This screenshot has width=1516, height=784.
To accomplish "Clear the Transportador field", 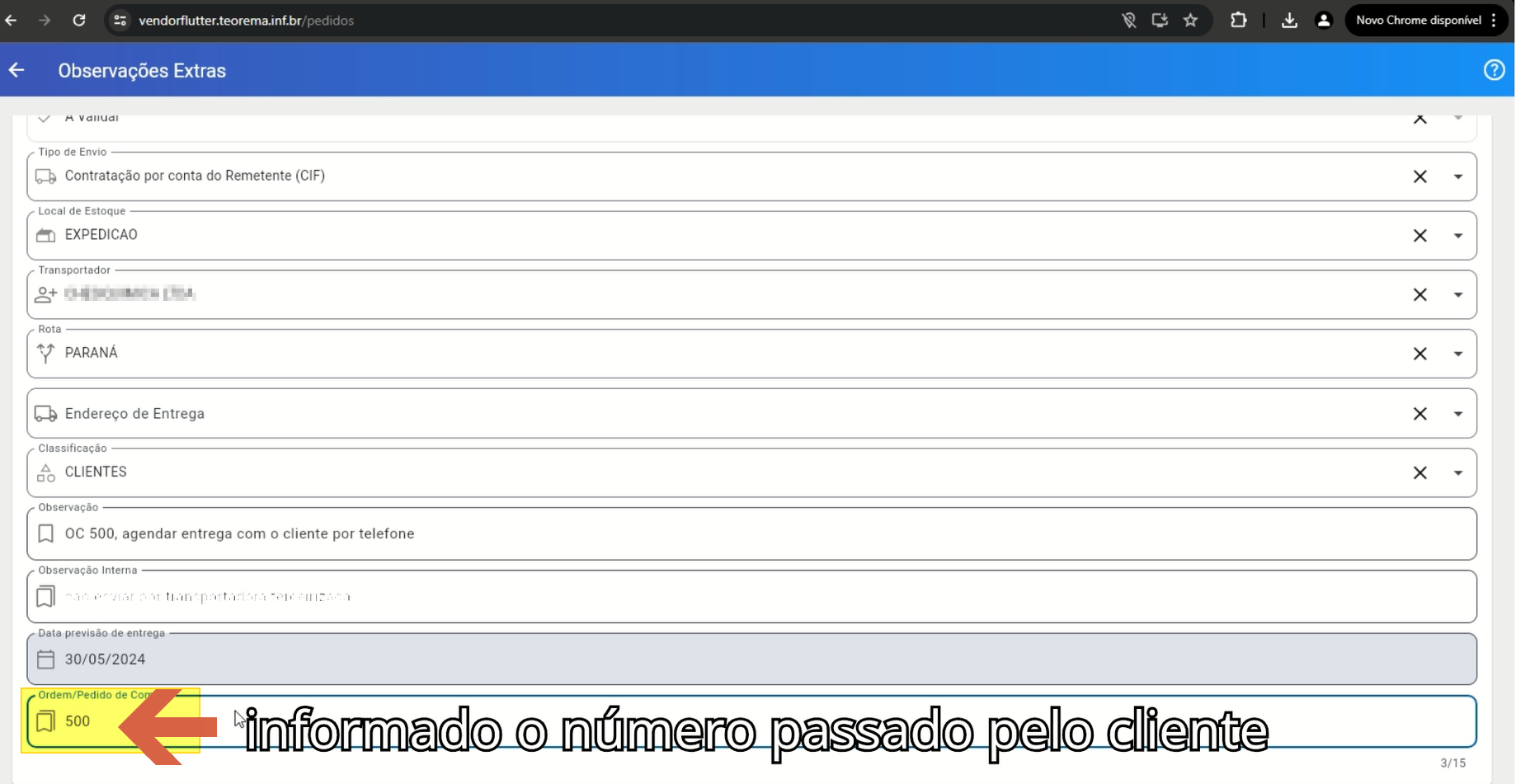I will pos(1419,294).
